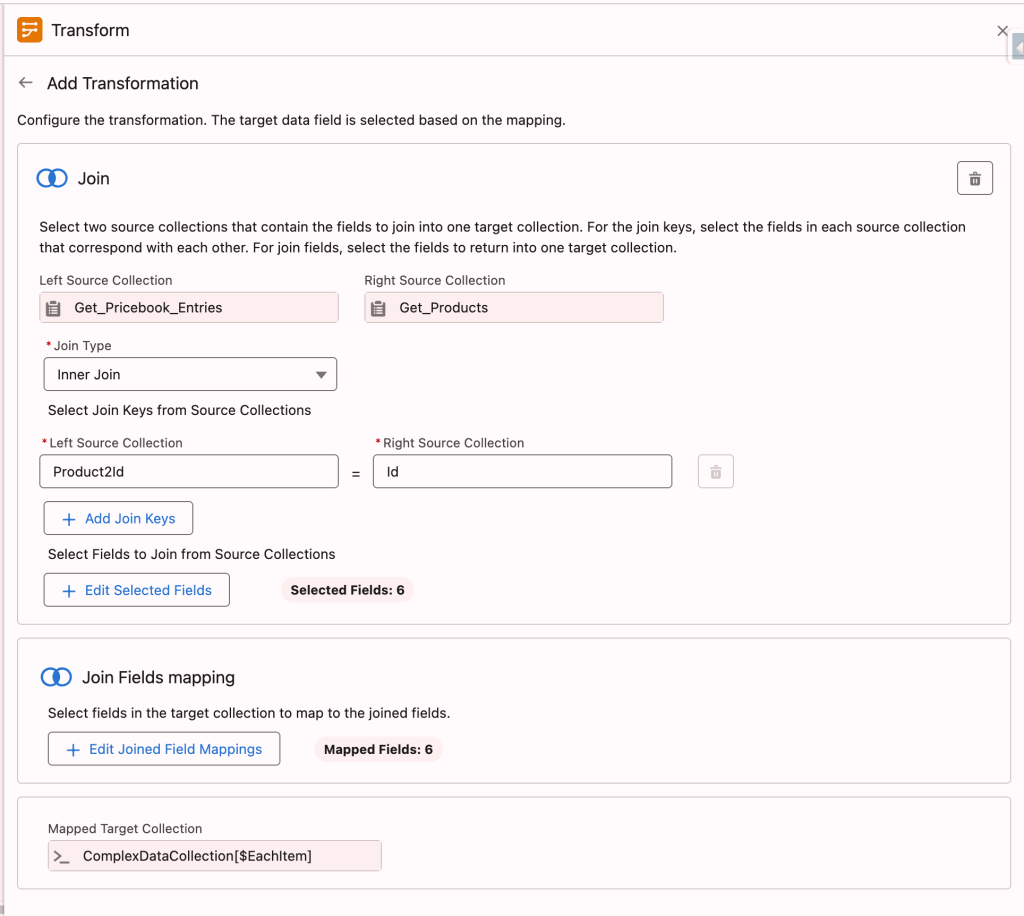The image size is (1024, 916).
Task: Open the Join Type dropdown
Action: coord(190,374)
